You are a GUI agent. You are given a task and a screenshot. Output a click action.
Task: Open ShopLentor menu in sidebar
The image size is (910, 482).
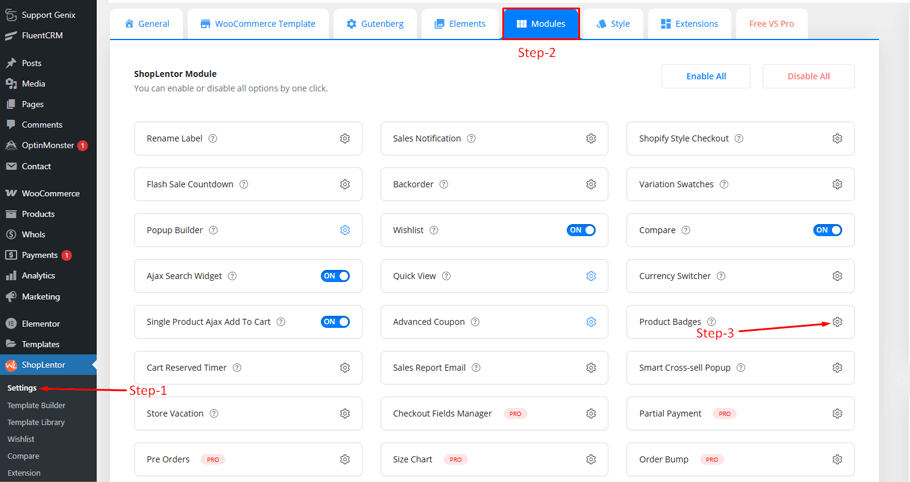[48, 365]
